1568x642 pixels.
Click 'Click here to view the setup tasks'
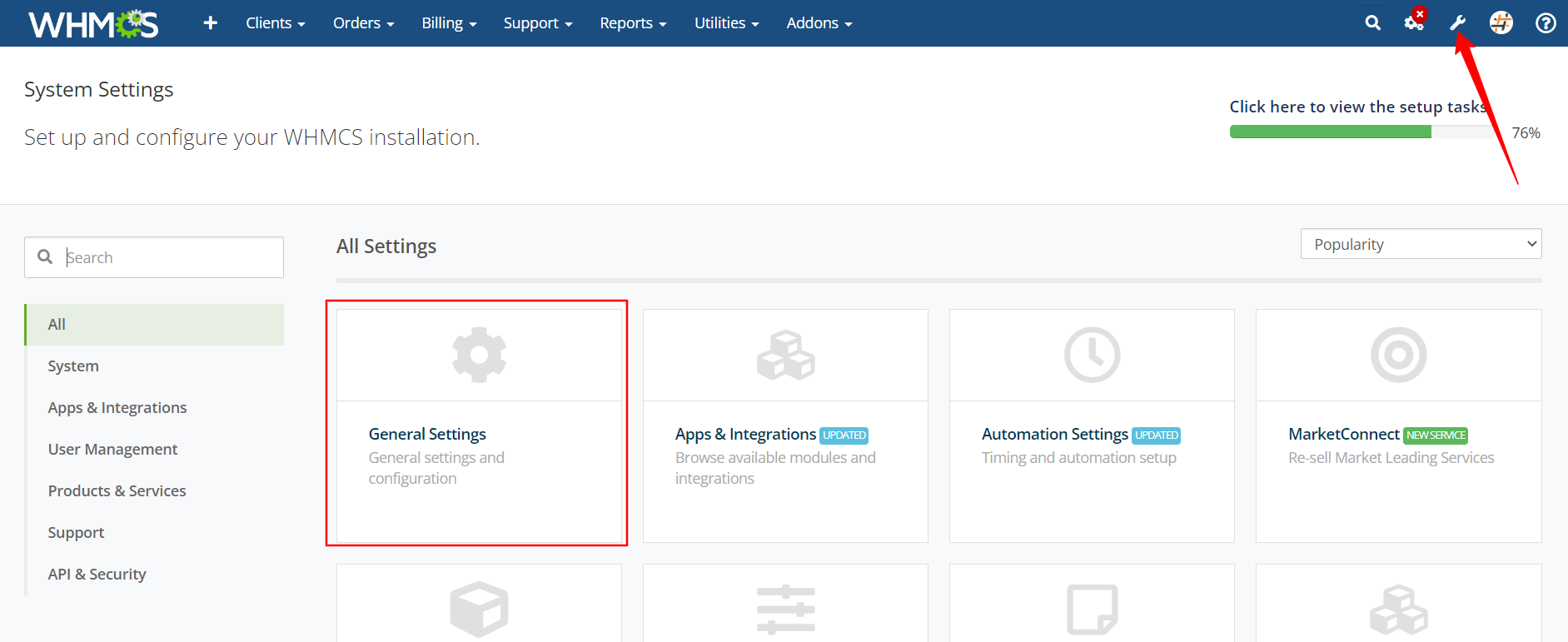[x=1358, y=107]
